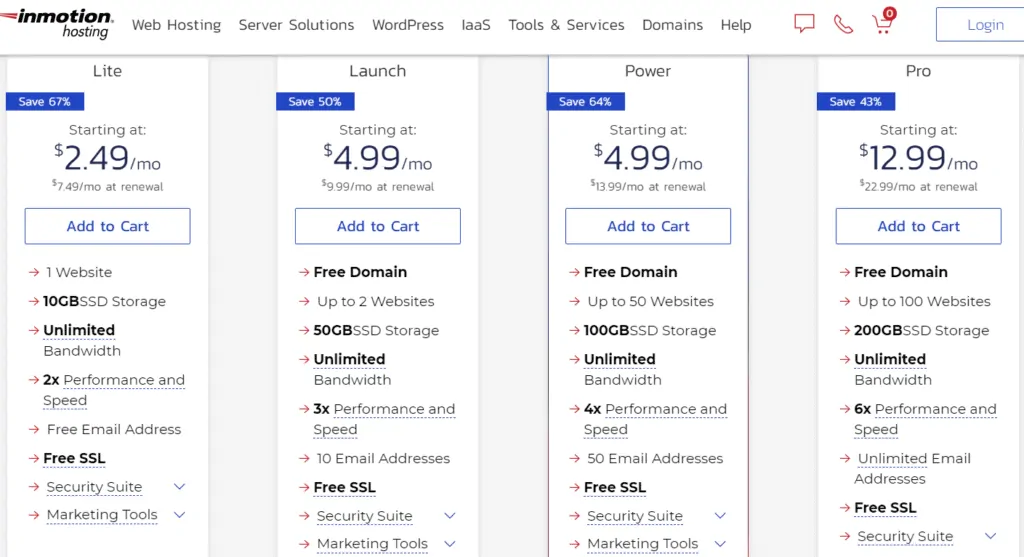
Task: Click Unlimited Email Addresses in the Pro plan
Action: coord(913,468)
